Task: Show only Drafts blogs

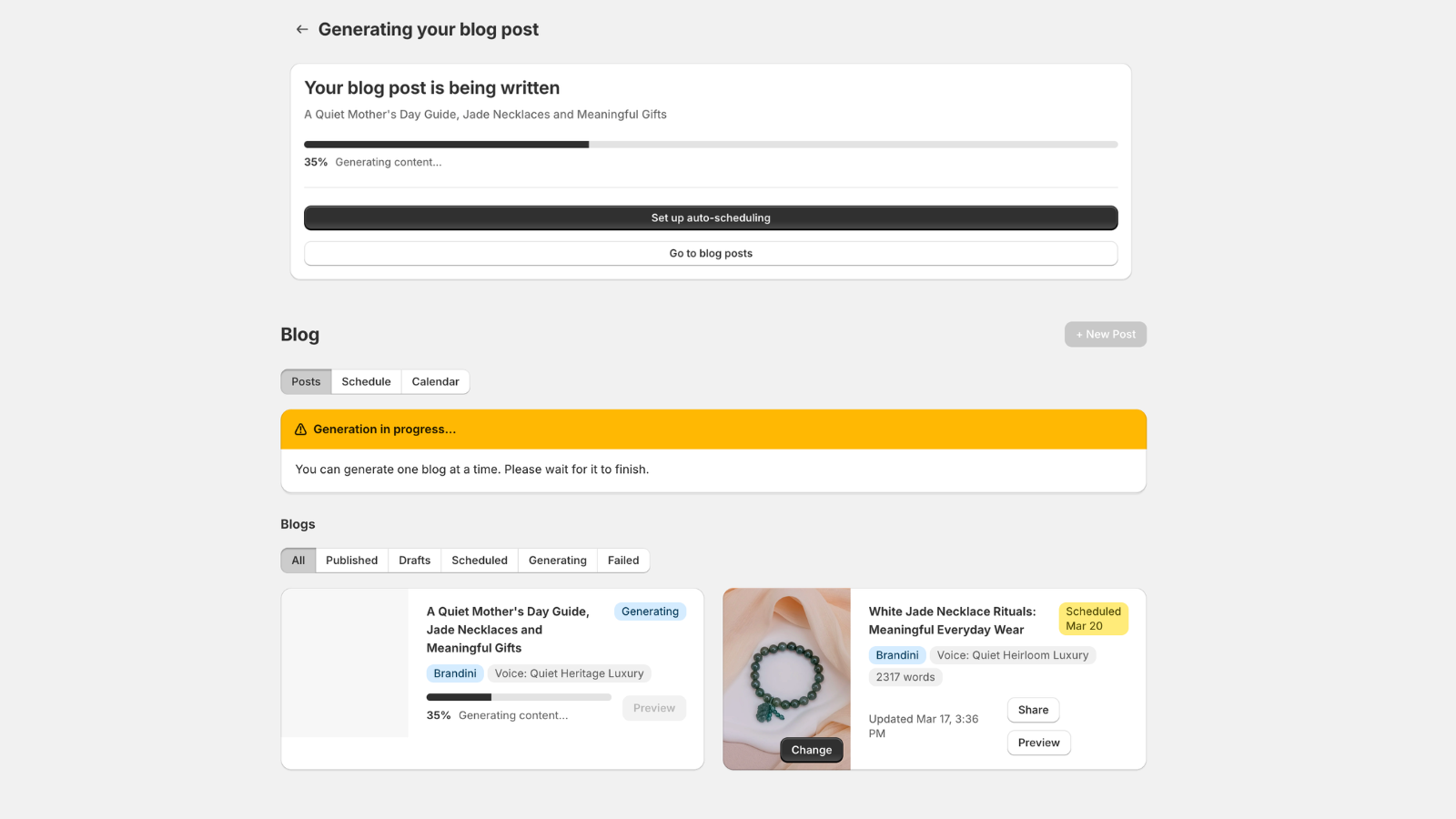Action: [414, 561]
